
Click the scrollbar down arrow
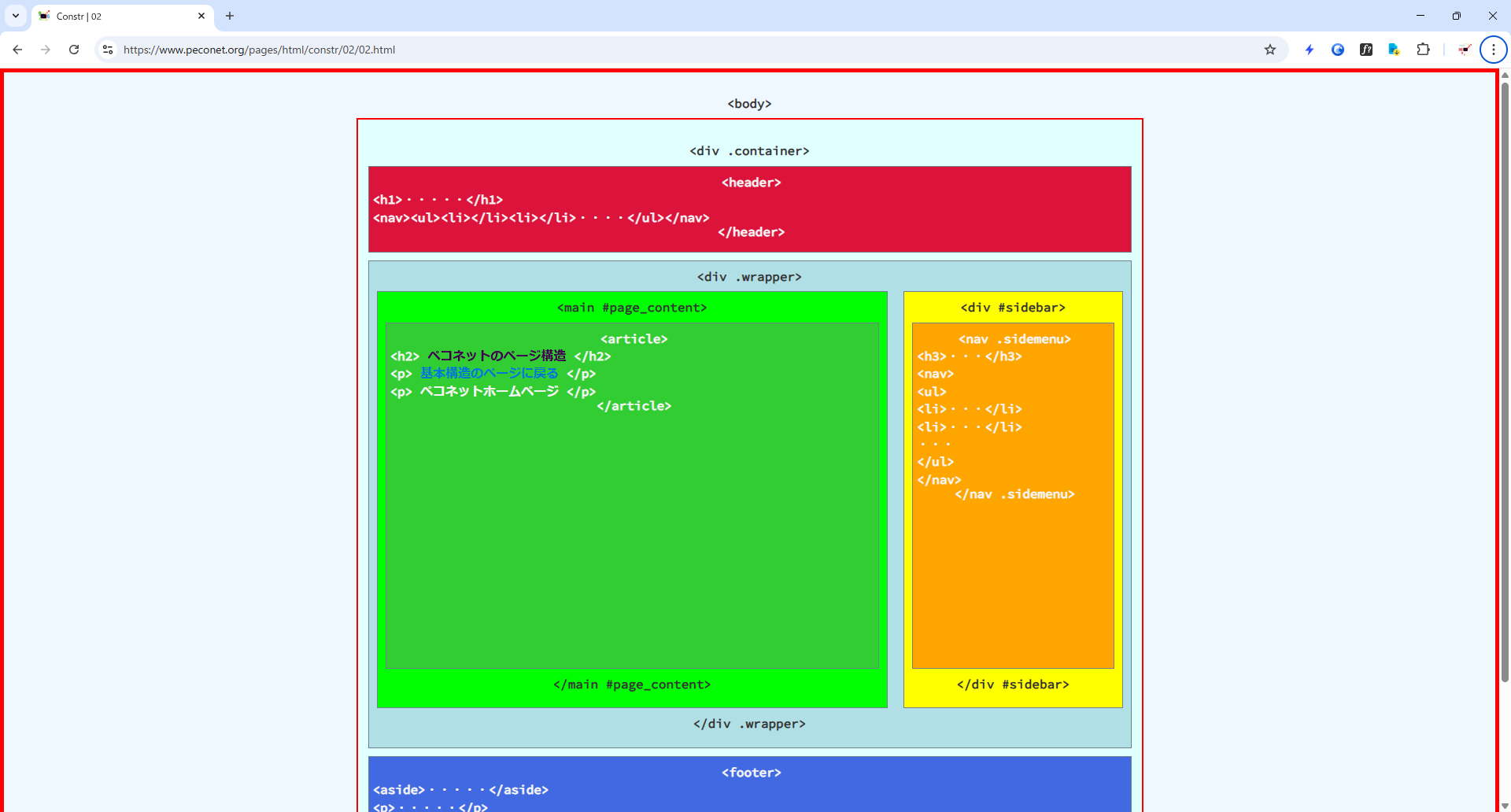coord(1504,804)
